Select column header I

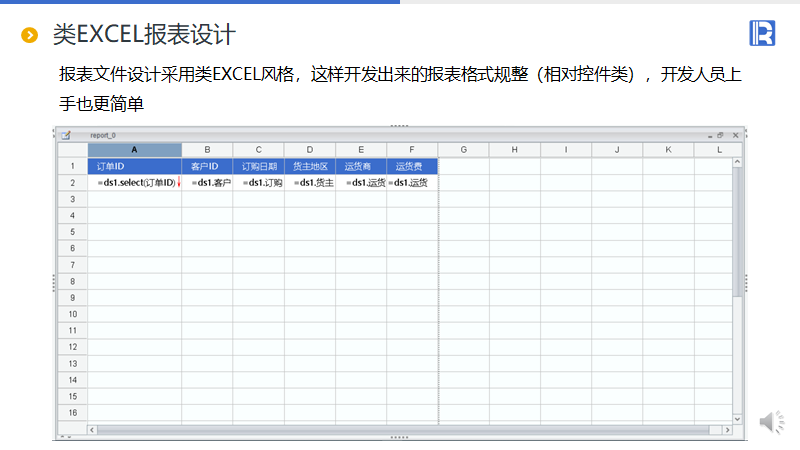coord(566,150)
